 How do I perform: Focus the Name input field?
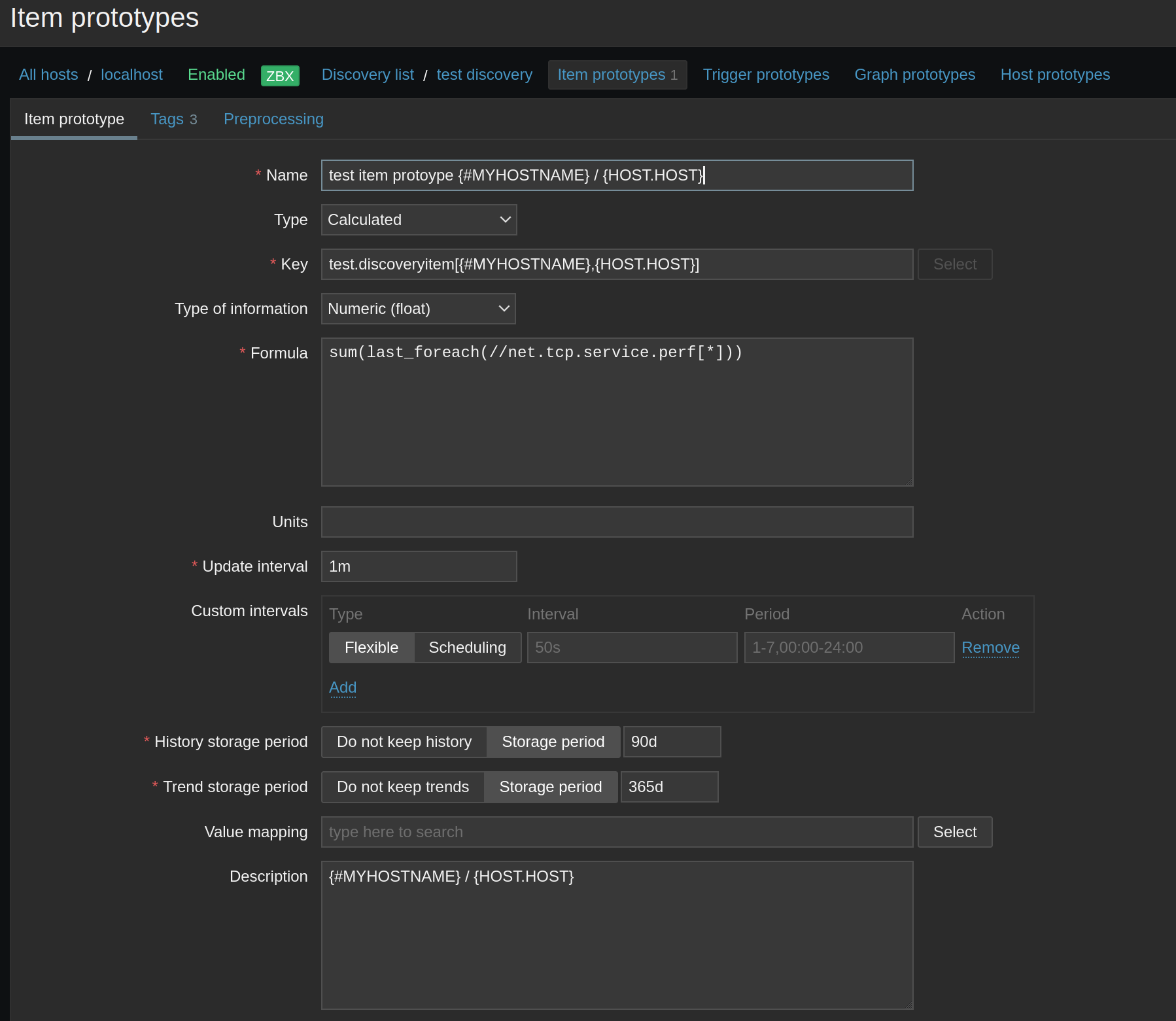click(x=617, y=175)
